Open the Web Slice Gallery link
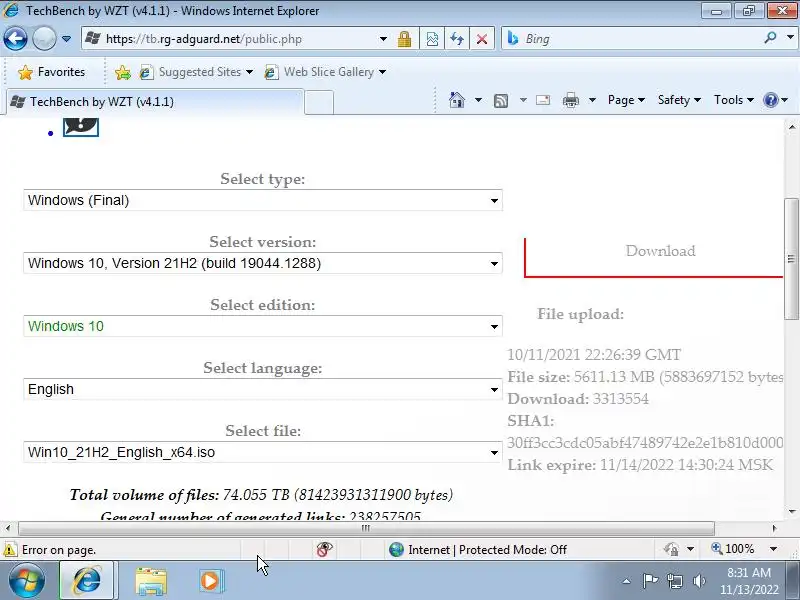This screenshot has height=600, width=800. click(324, 72)
